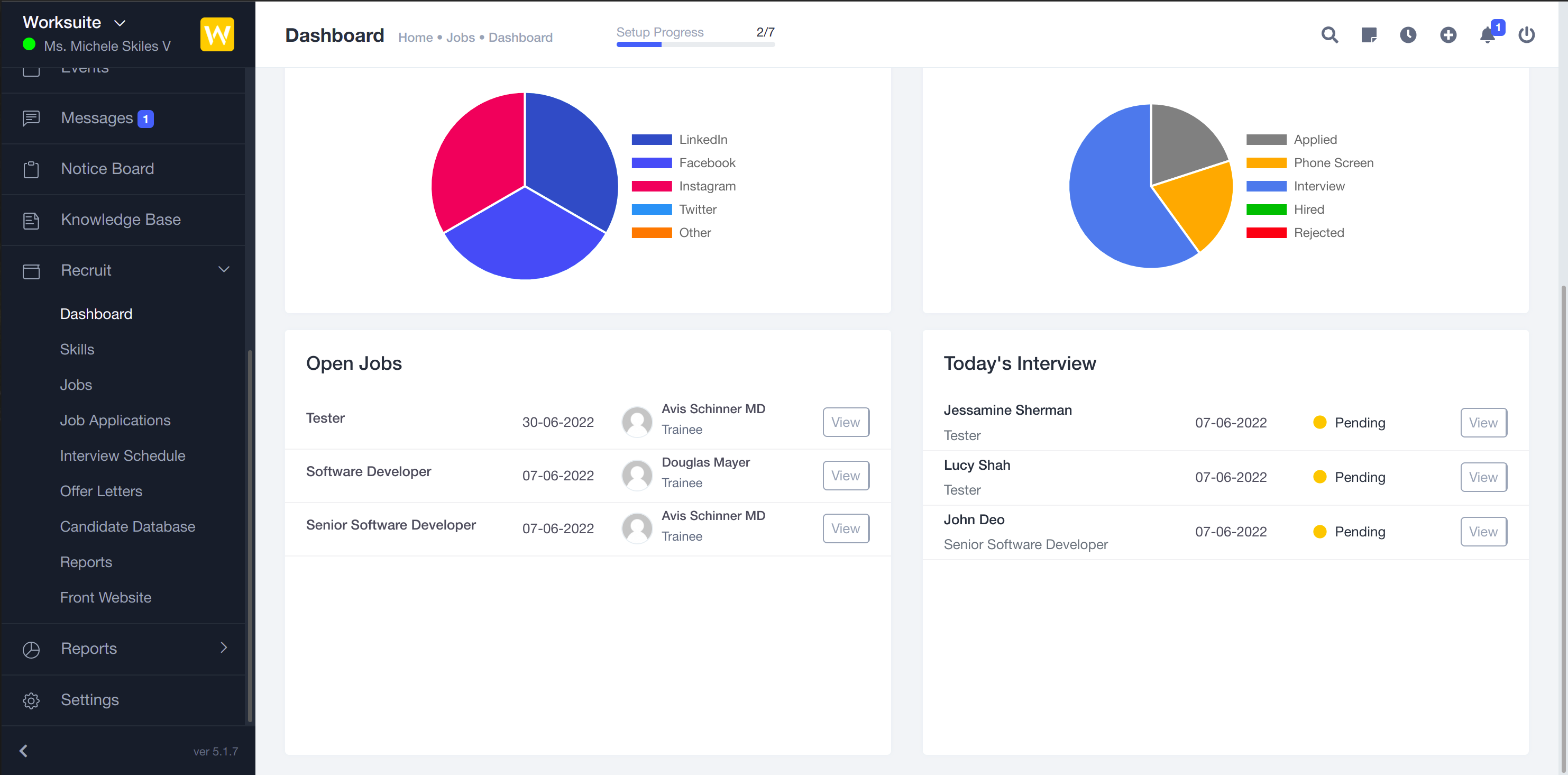
Task: Open Job Applications submenu item
Action: [115, 420]
